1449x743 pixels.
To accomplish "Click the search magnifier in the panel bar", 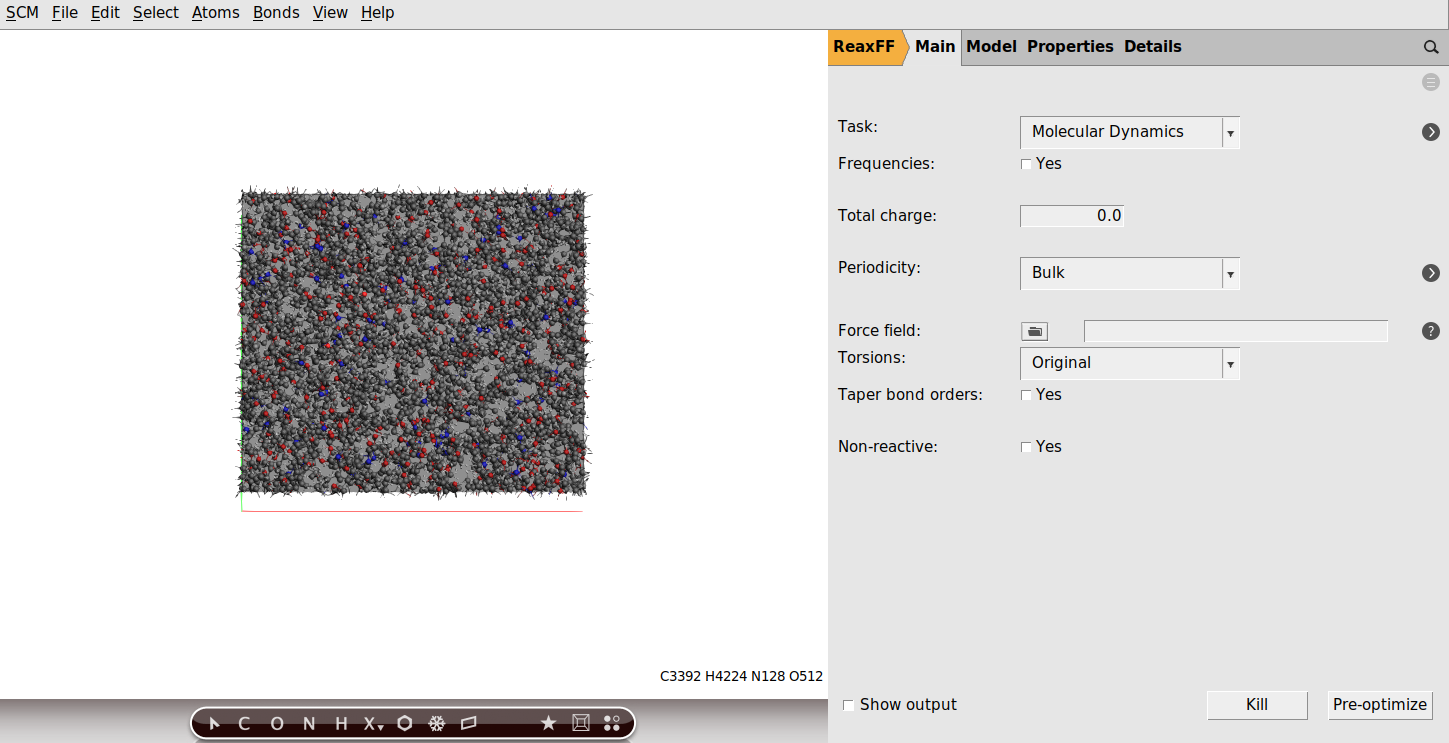I will click(1430, 46).
